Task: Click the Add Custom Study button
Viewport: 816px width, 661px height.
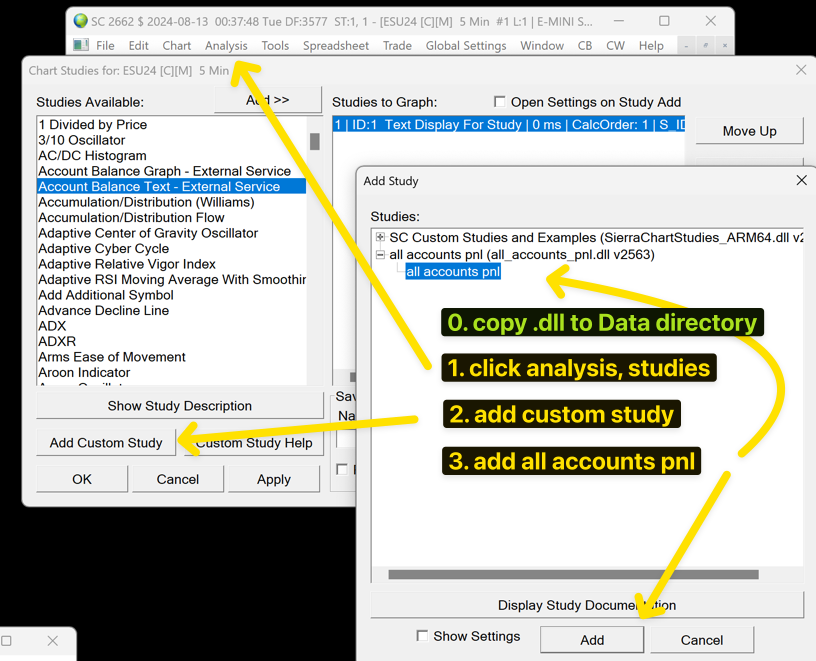Action: [106, 443]
